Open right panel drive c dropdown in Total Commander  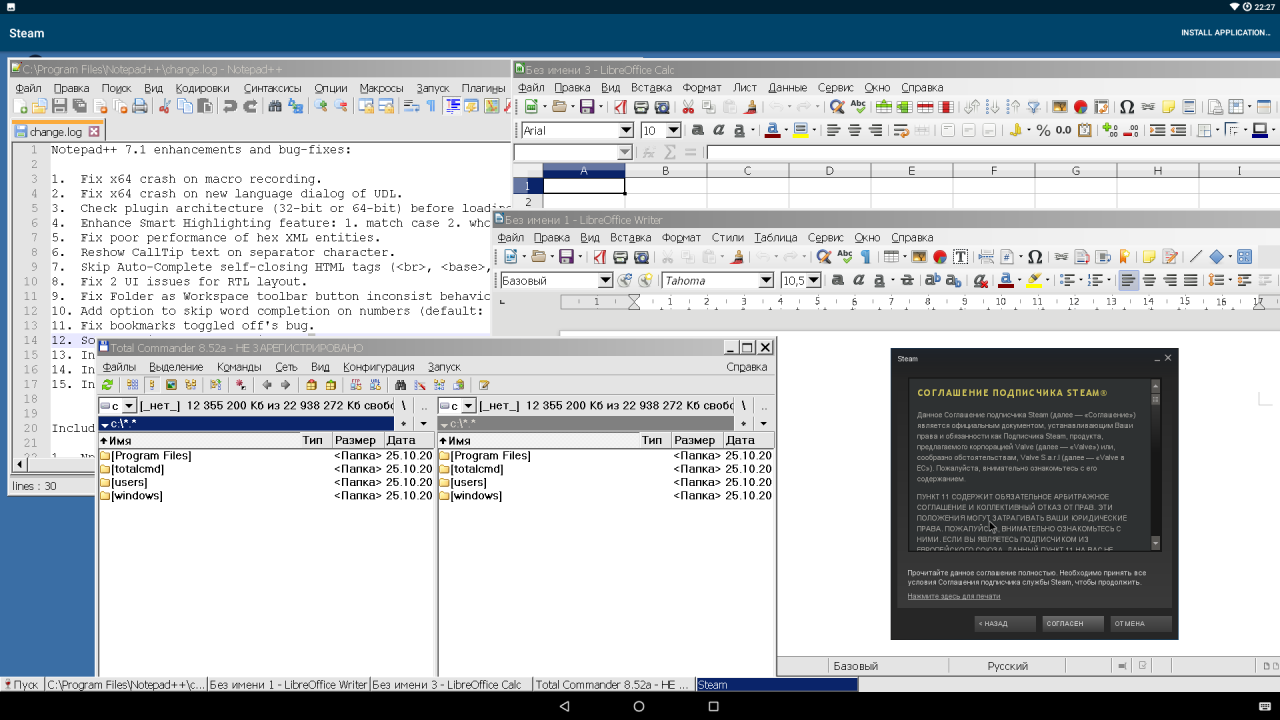(469, 406)
